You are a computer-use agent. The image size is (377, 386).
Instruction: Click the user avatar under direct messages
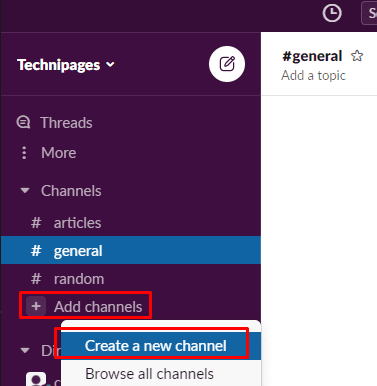coord(36,379)
